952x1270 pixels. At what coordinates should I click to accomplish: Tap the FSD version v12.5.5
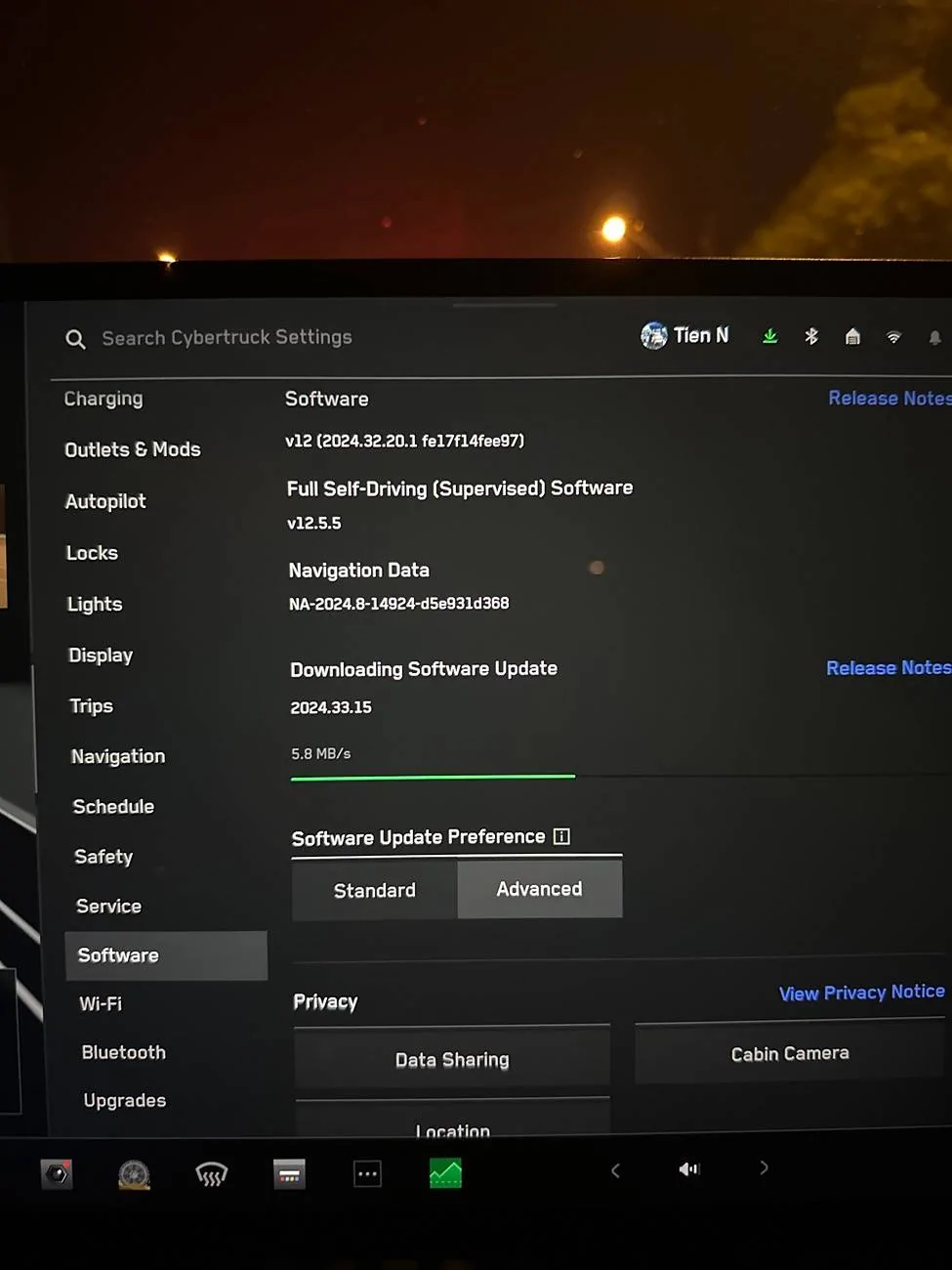(x=313, y=524)
